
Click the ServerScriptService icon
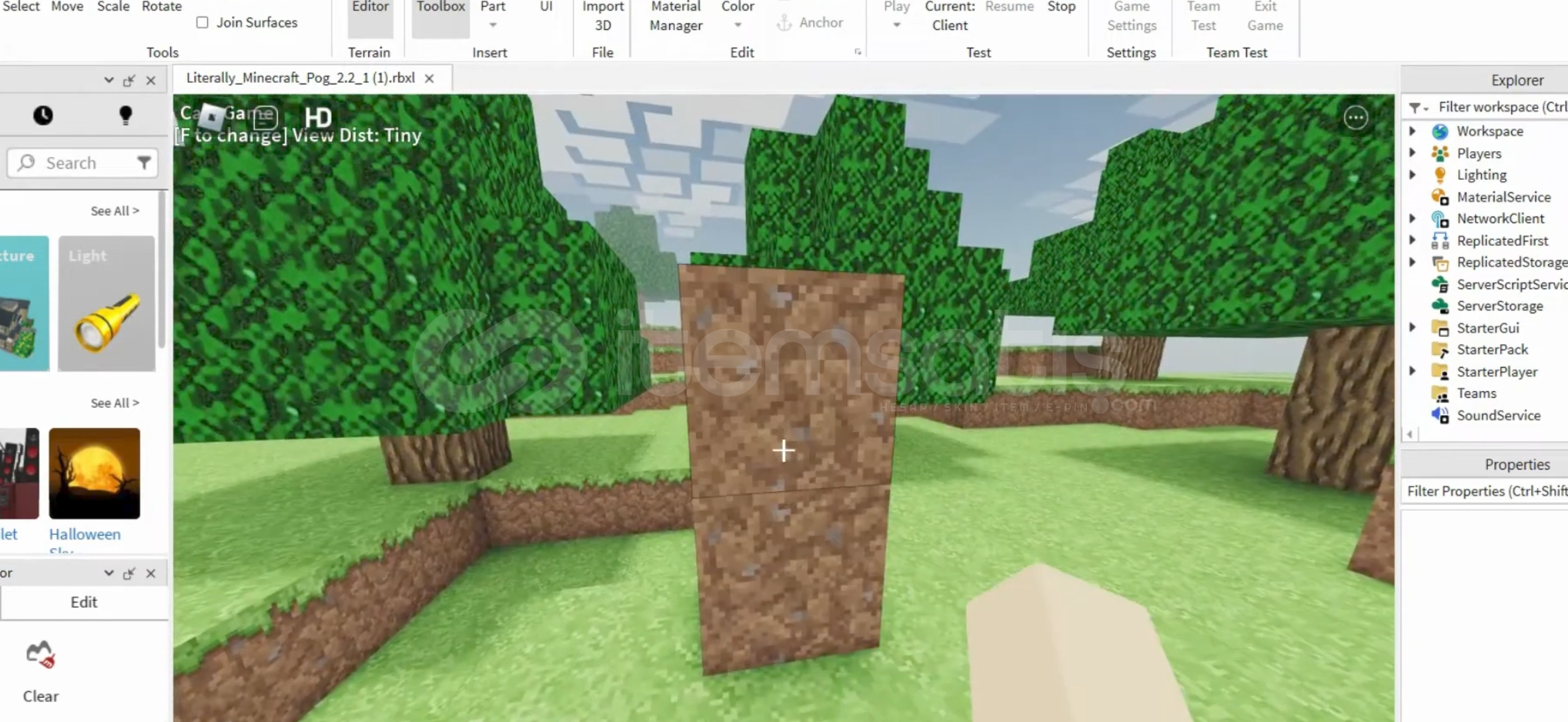[1440, 284]
